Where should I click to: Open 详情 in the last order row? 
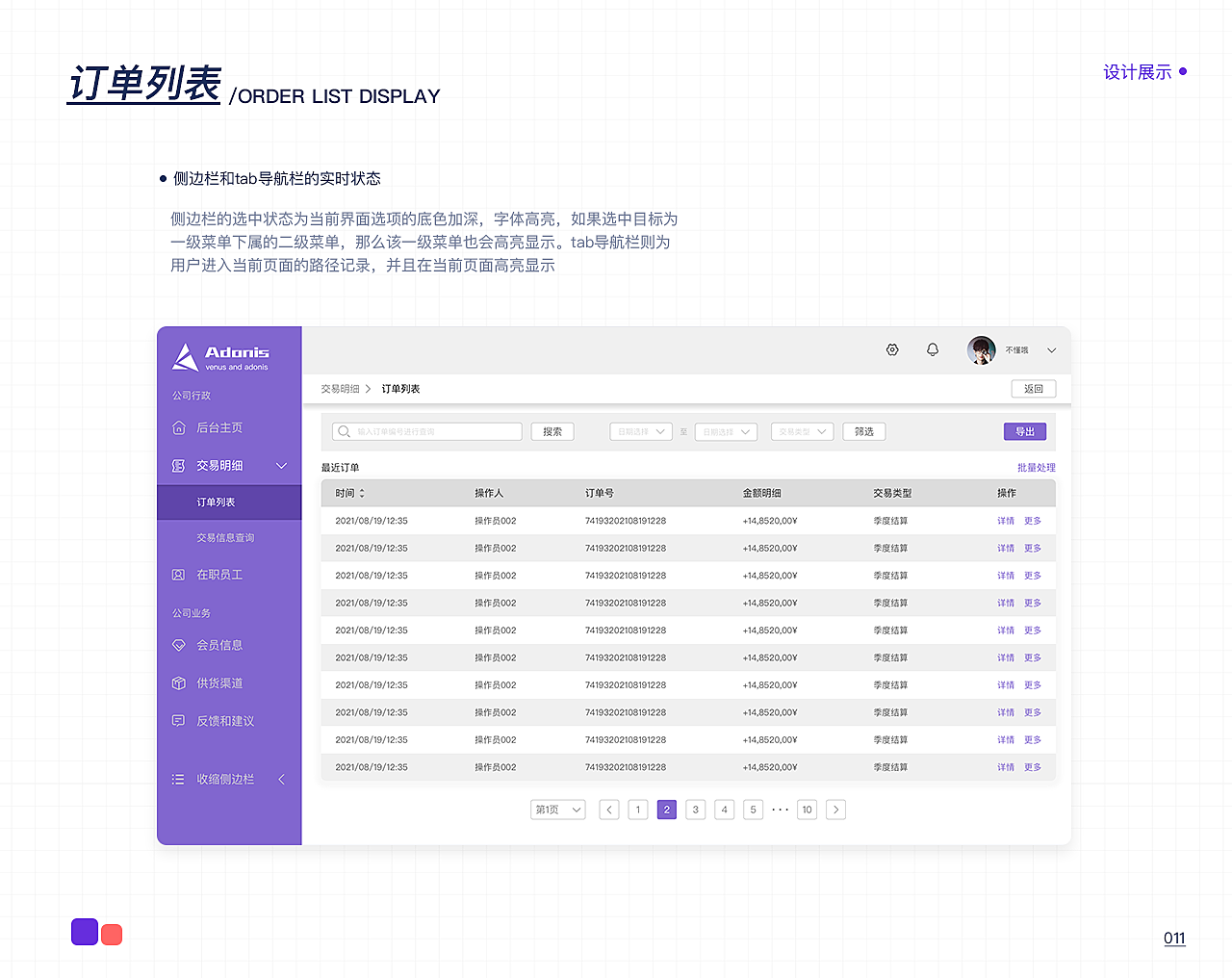tap(1006, 767)
